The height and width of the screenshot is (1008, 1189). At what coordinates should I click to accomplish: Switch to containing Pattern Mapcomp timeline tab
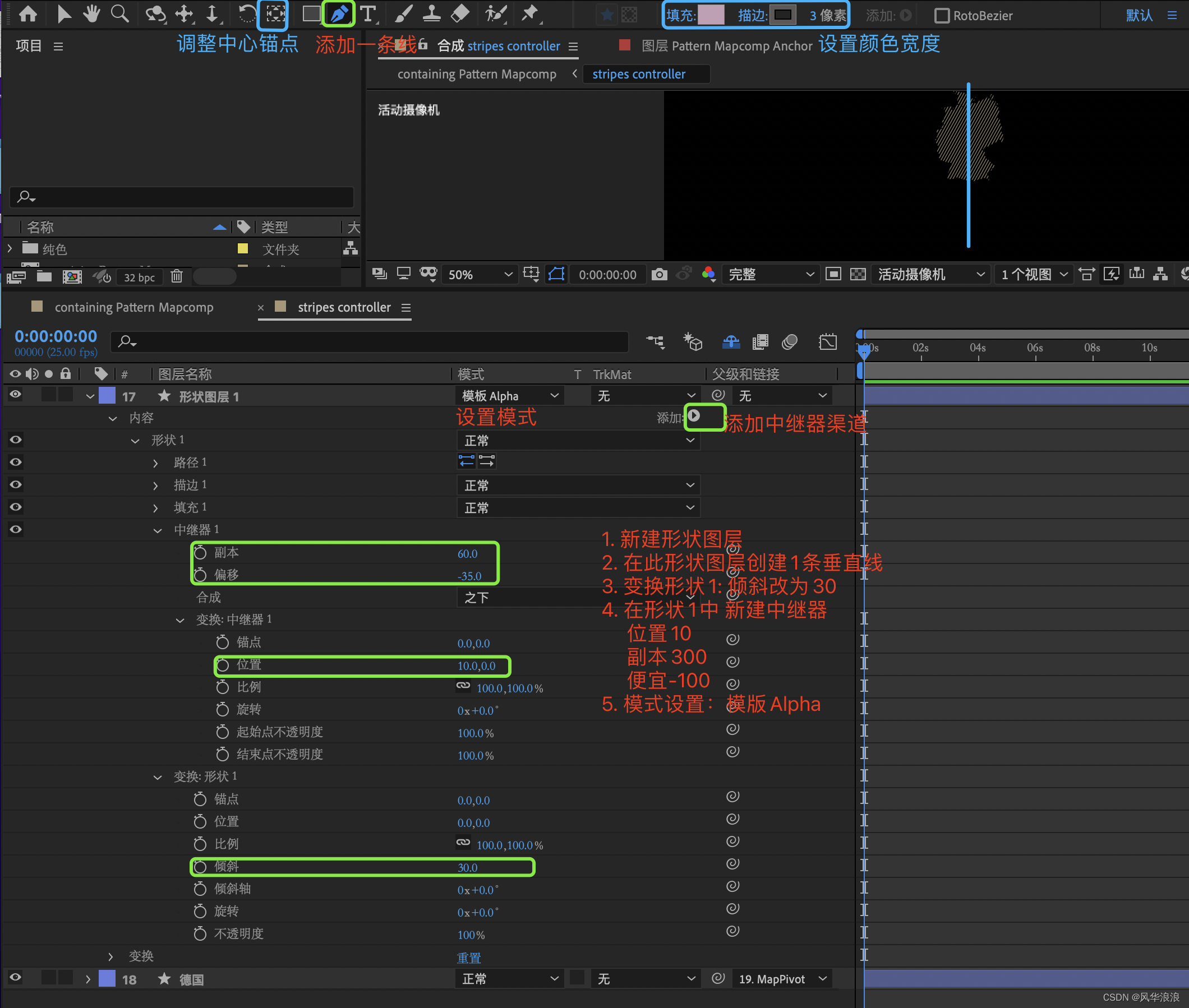coord(133,307)
